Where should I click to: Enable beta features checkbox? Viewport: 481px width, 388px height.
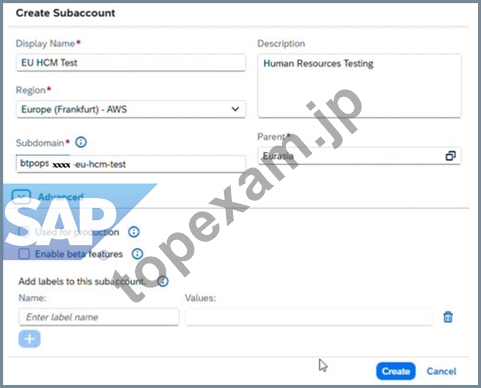24,254
